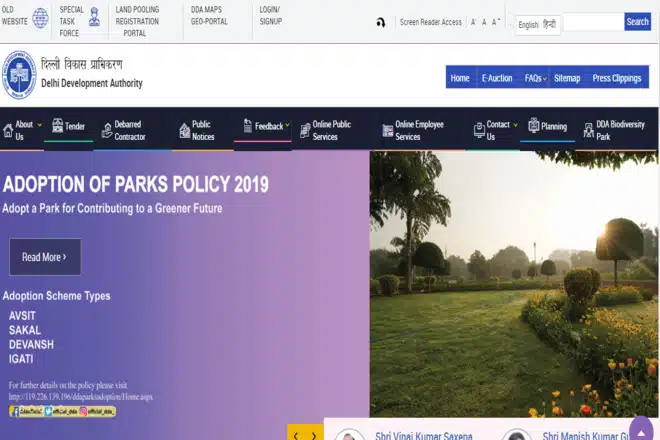Click the Contact Us monitor icon
Image resolution: width=660 pixels, height=440 pixels.
[479, 130]
